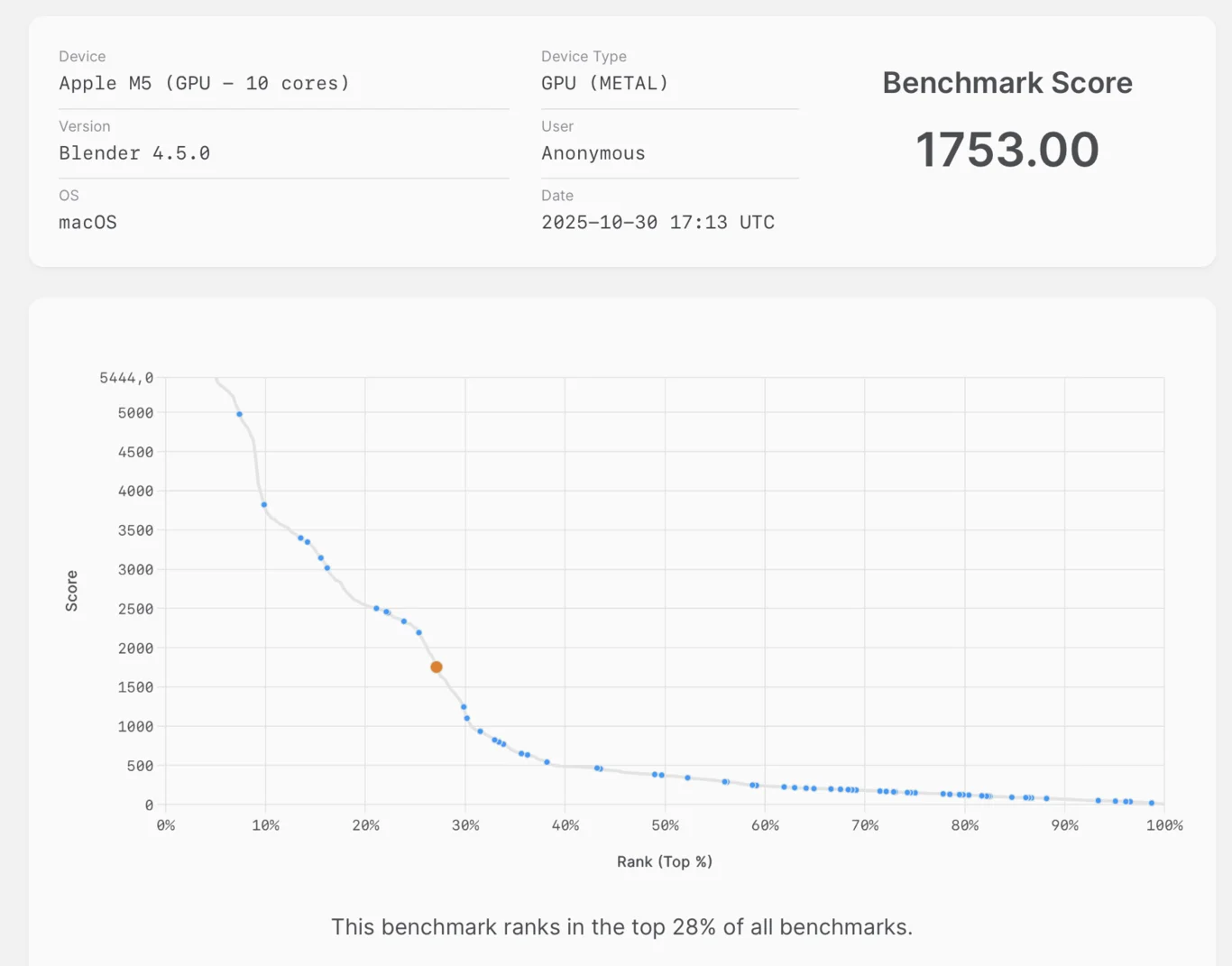The width and height of the screenshot is (1232, 966).
Task: Click the last blue point near 100% rank
Action: [1152, 803]
